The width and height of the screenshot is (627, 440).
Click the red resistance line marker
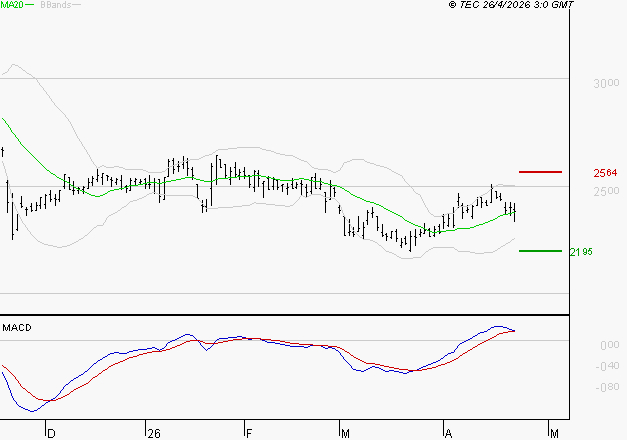(x=540, y=172)
